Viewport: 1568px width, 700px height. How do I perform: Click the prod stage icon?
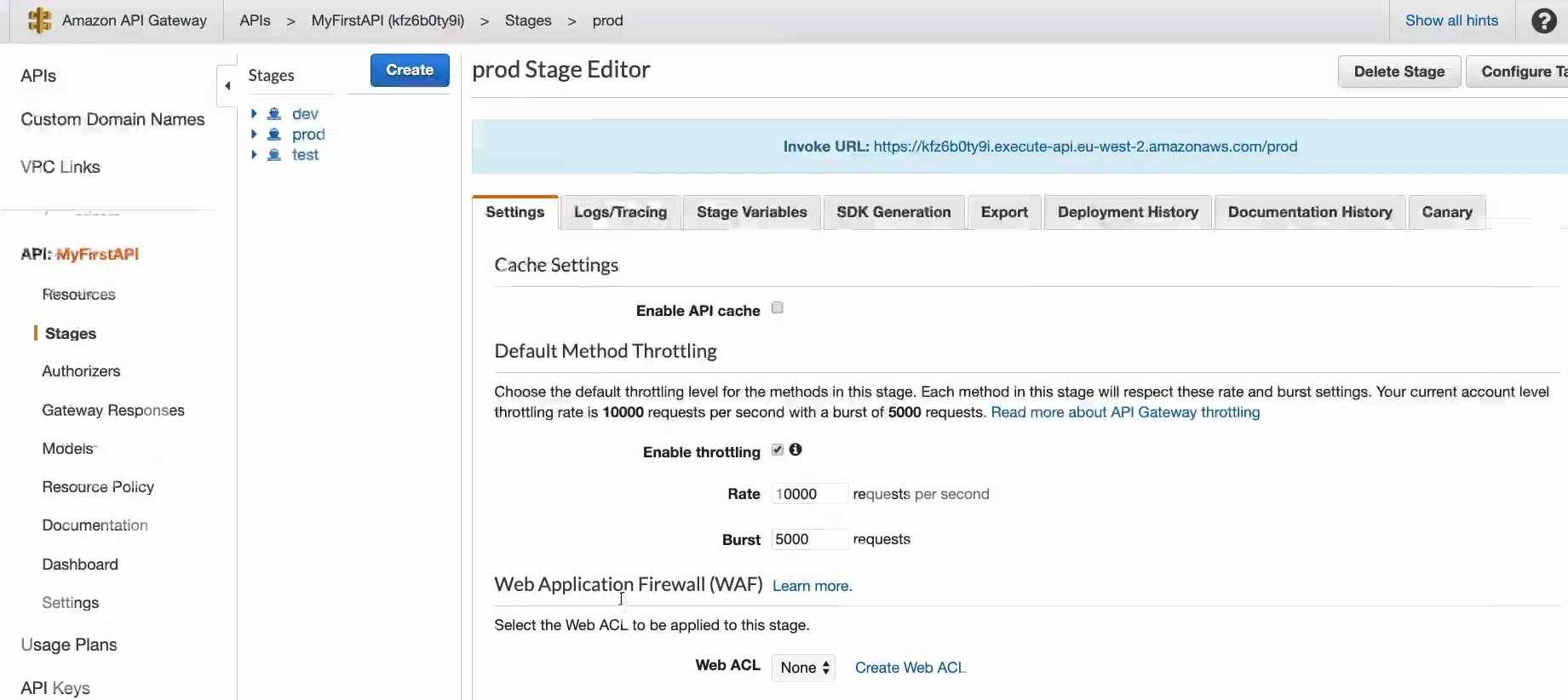(x=274, y=134)
